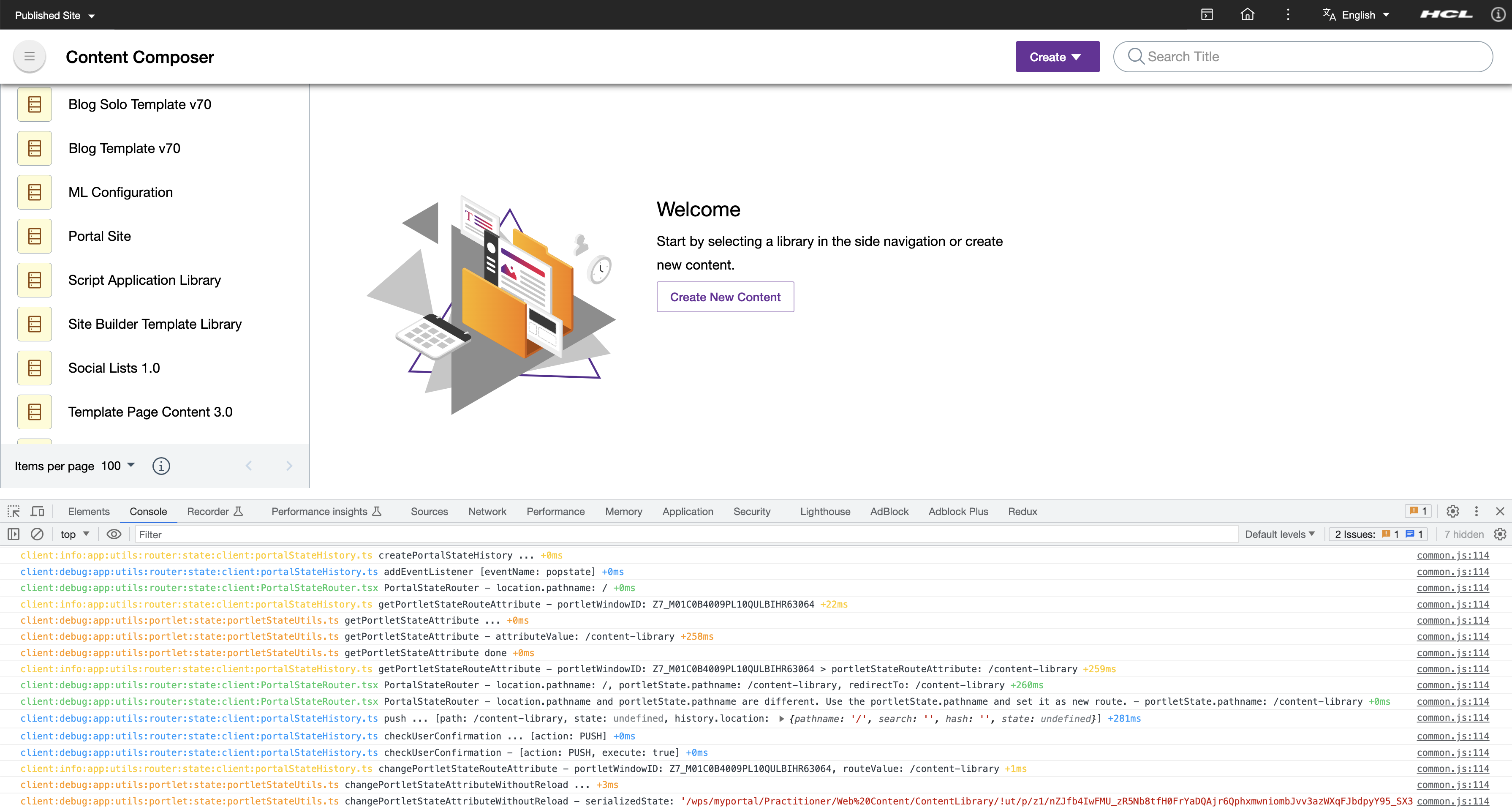
Task: Click the Template Page Content 3.0 icon
Action: pyautogui.click(x=35, y=411)
